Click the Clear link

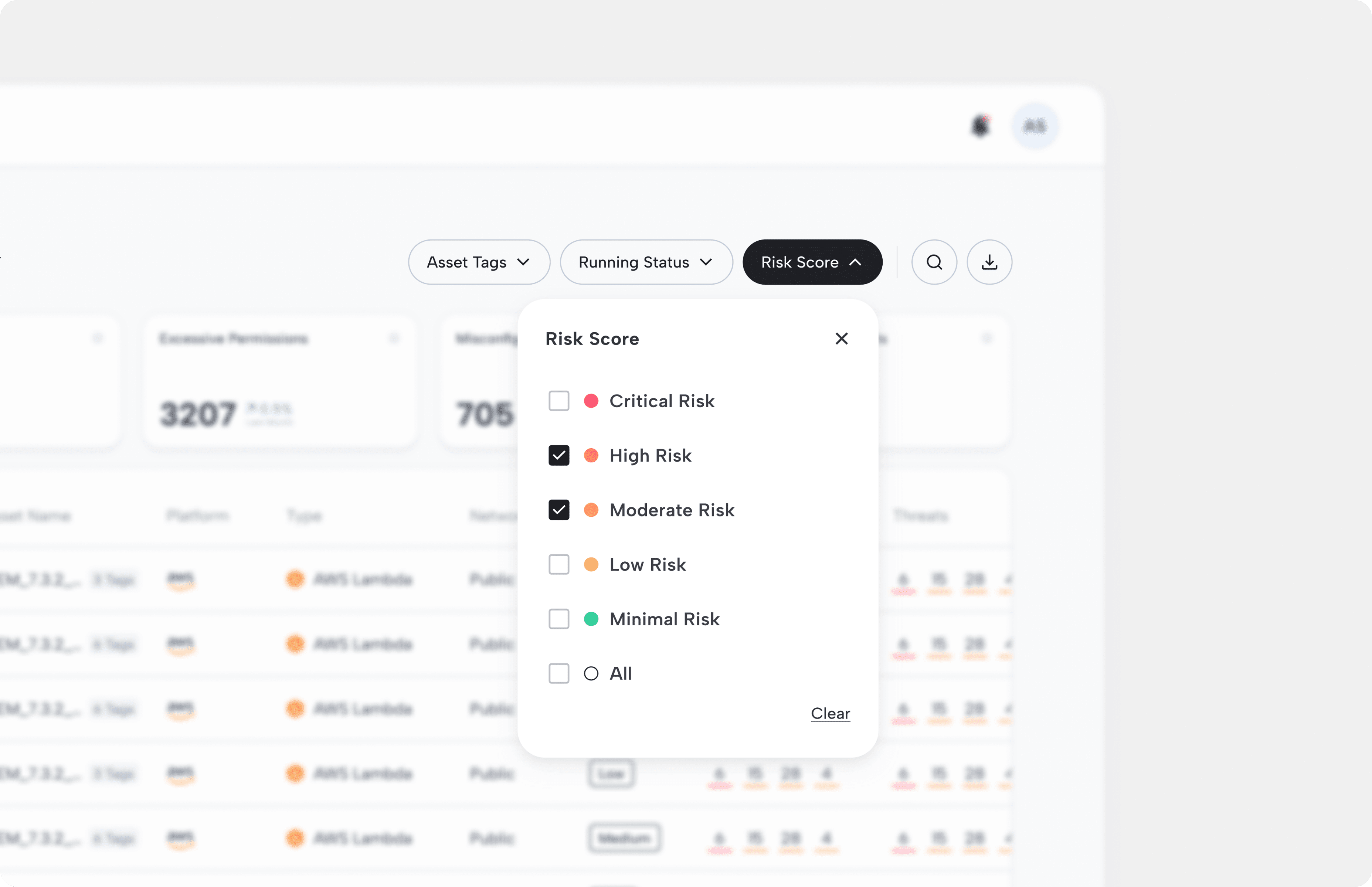point(830,713)
